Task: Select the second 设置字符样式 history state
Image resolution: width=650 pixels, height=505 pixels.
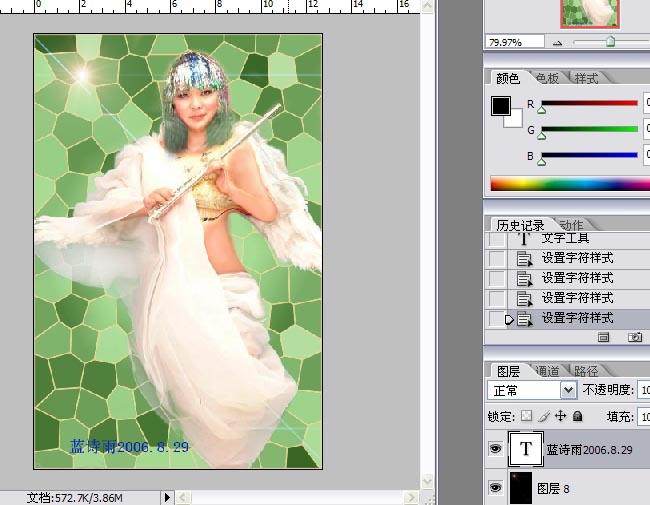Action: pyautogui.click(x=579, y=278)
